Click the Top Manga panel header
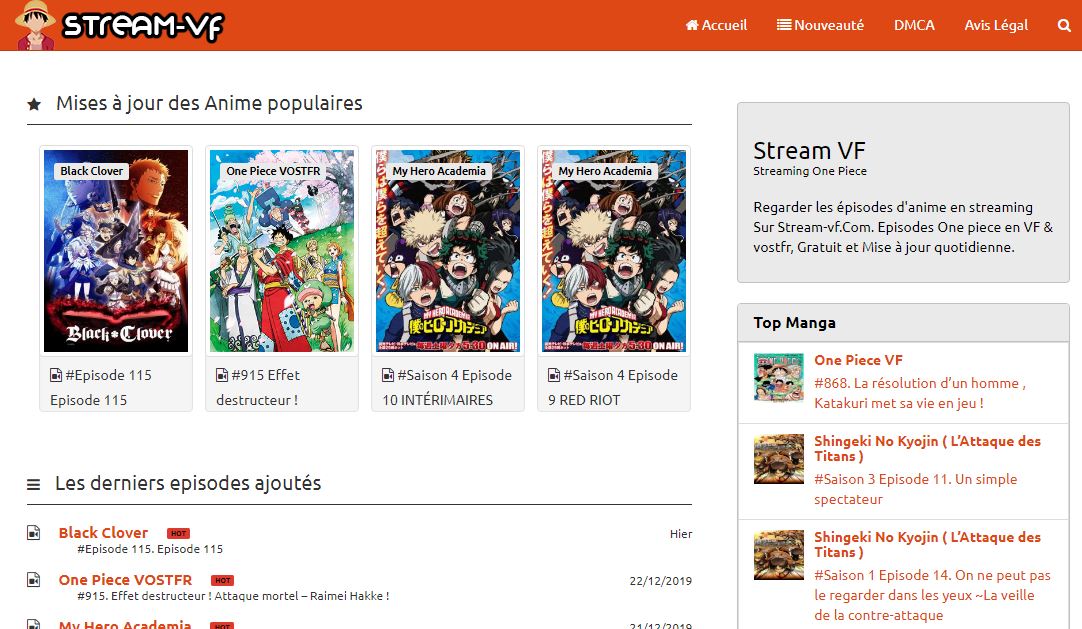The width and height of the screenshot is (1082, 629). click(x=903, y=323)
